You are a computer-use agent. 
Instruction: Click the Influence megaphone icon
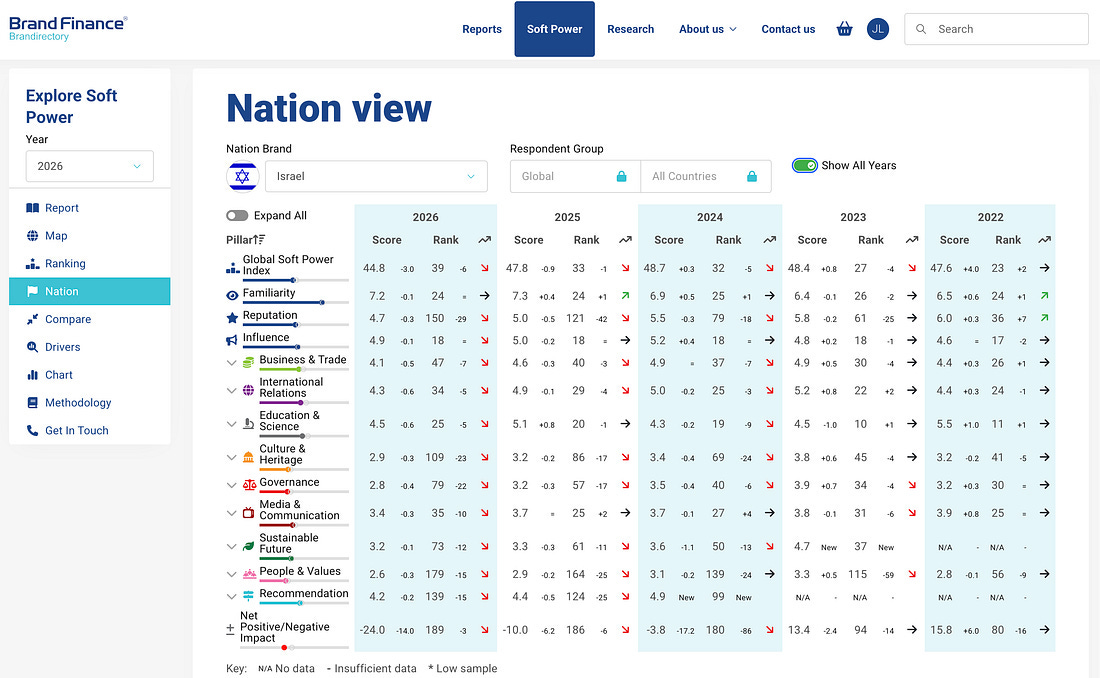click(x=232, y=340)
